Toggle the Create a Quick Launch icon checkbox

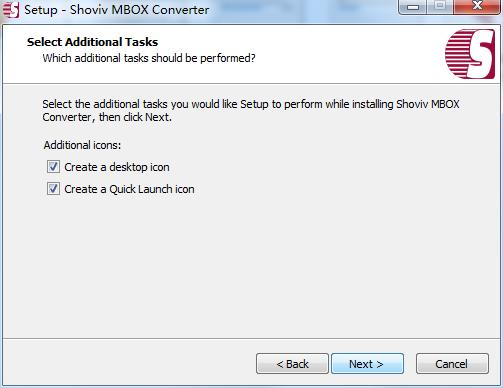pyautogui.click(x=53, y=189)
